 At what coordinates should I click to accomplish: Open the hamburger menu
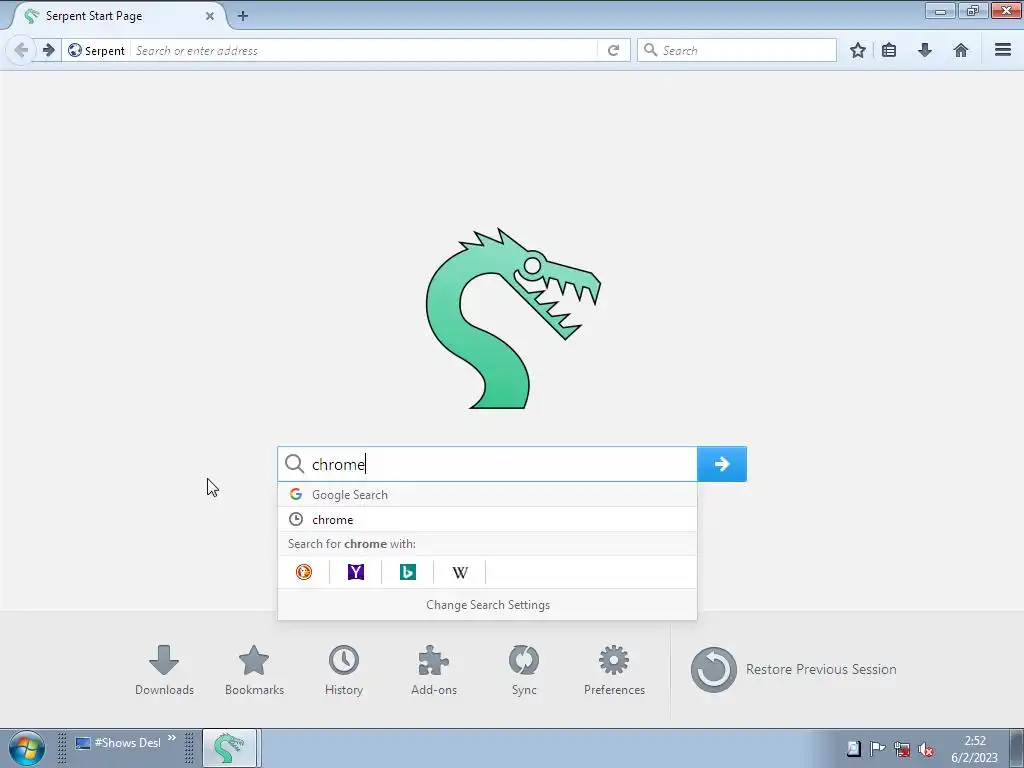pos(1003,50)
